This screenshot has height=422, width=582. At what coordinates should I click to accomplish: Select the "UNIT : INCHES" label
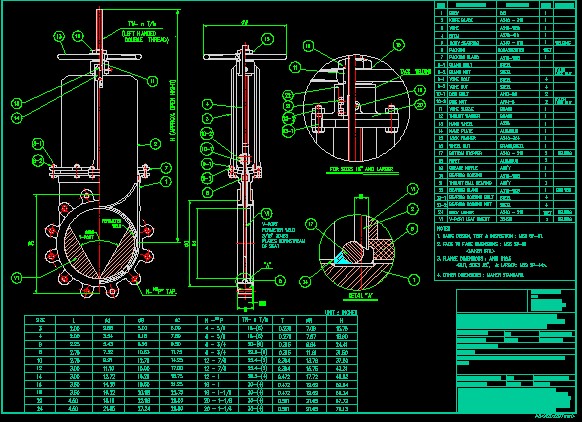coord(341,313)
